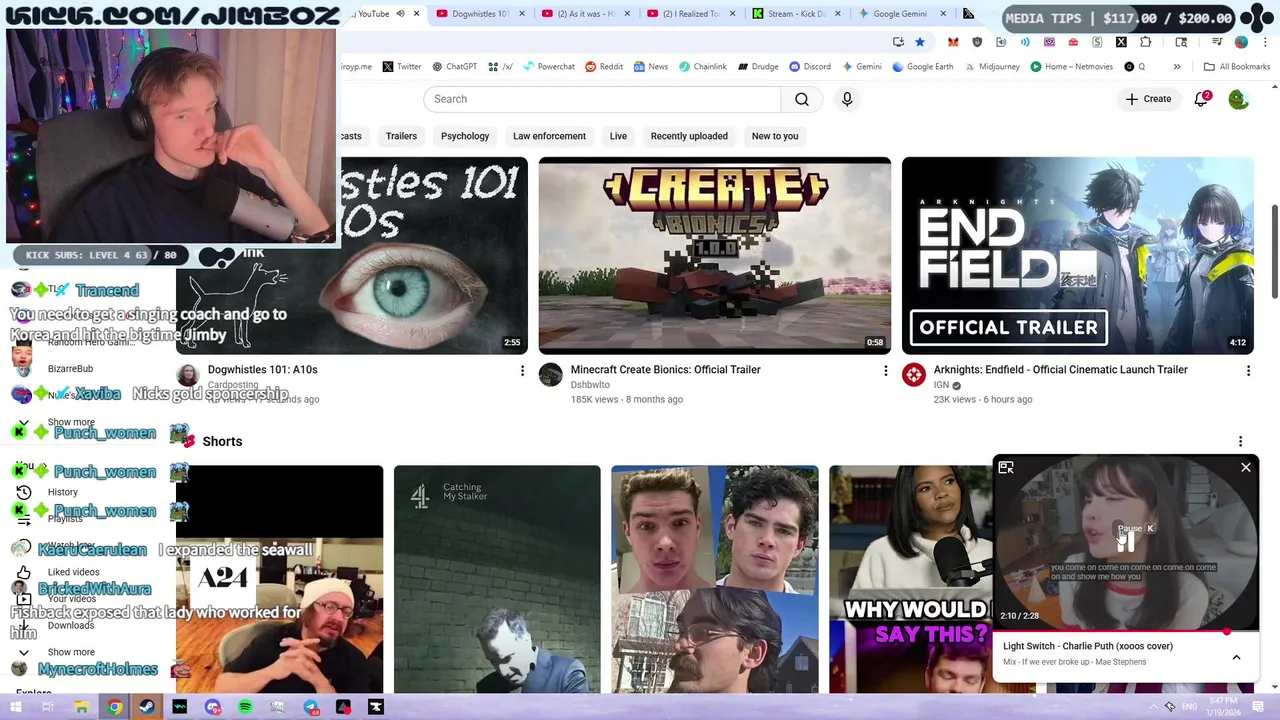Open the Dshbwlto channel name link

pos(590,385)
